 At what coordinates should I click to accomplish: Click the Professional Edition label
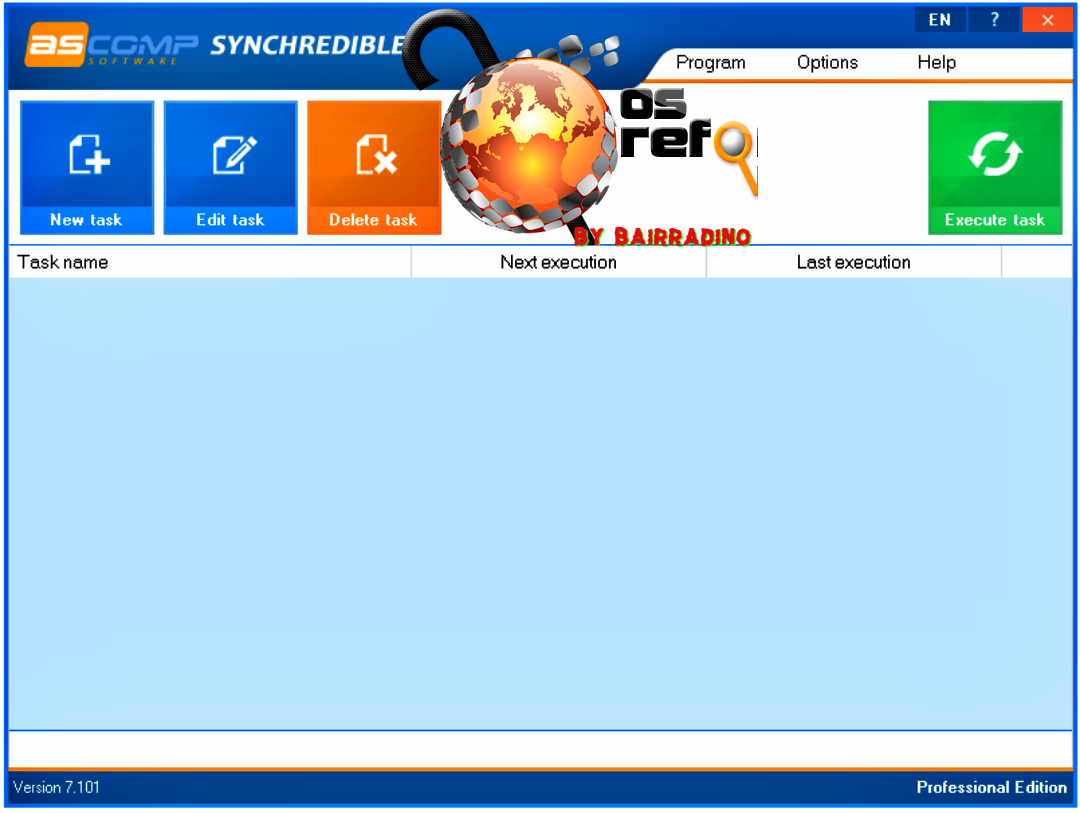[991, 787]
